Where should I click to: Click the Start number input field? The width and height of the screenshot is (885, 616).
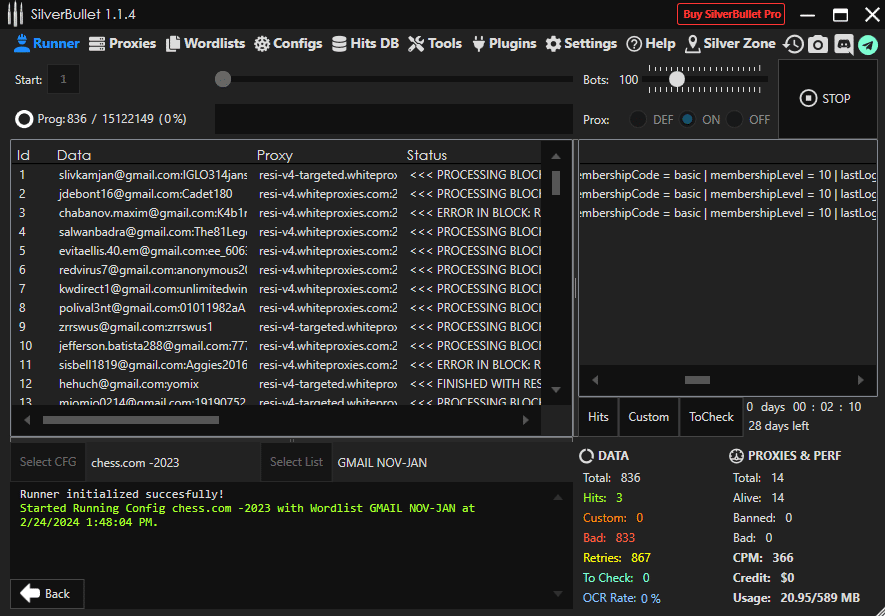click(x=64, y=79)
